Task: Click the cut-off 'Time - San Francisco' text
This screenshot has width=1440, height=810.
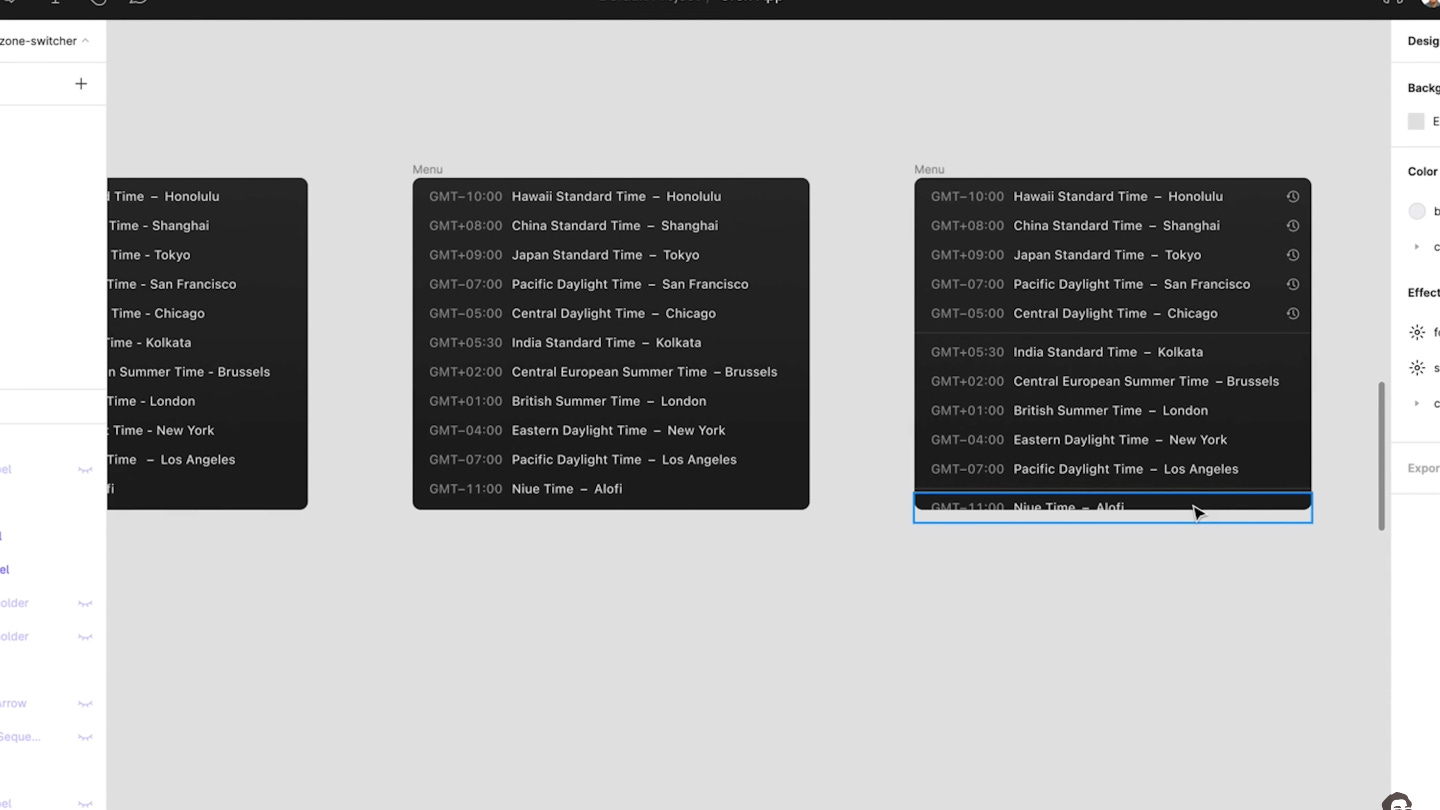Action: (172, 284)
